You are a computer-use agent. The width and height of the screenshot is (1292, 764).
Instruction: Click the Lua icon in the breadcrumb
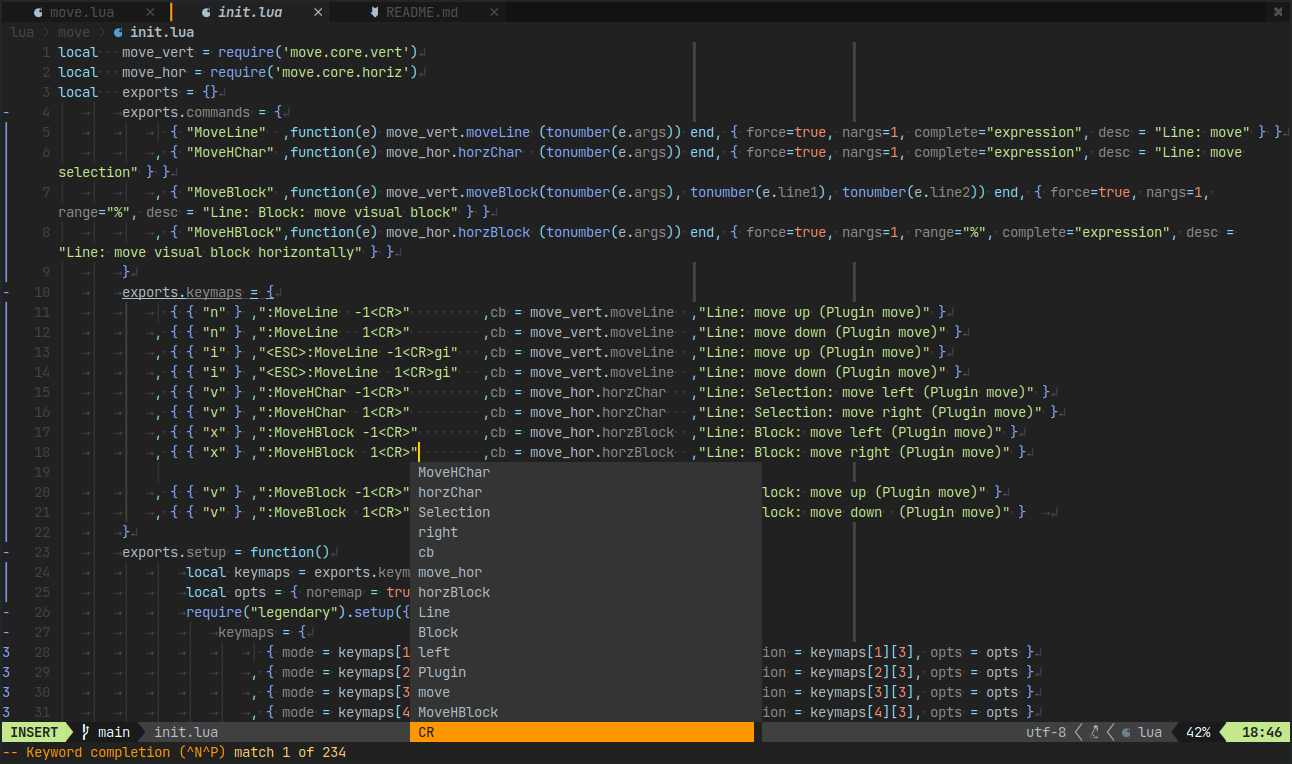tap(118, 32)
